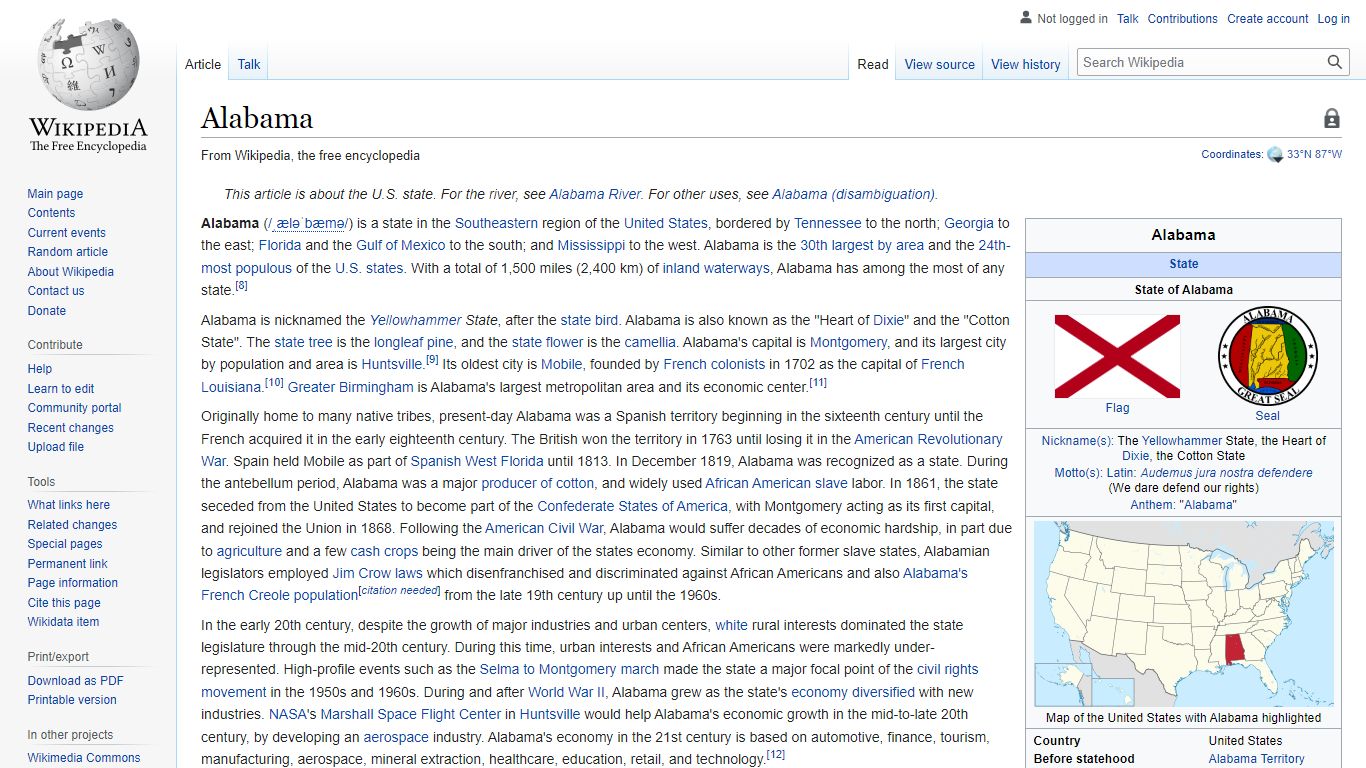
Task: Open the US map with Alabama highlighted
Action: (x=1183, y=614)
